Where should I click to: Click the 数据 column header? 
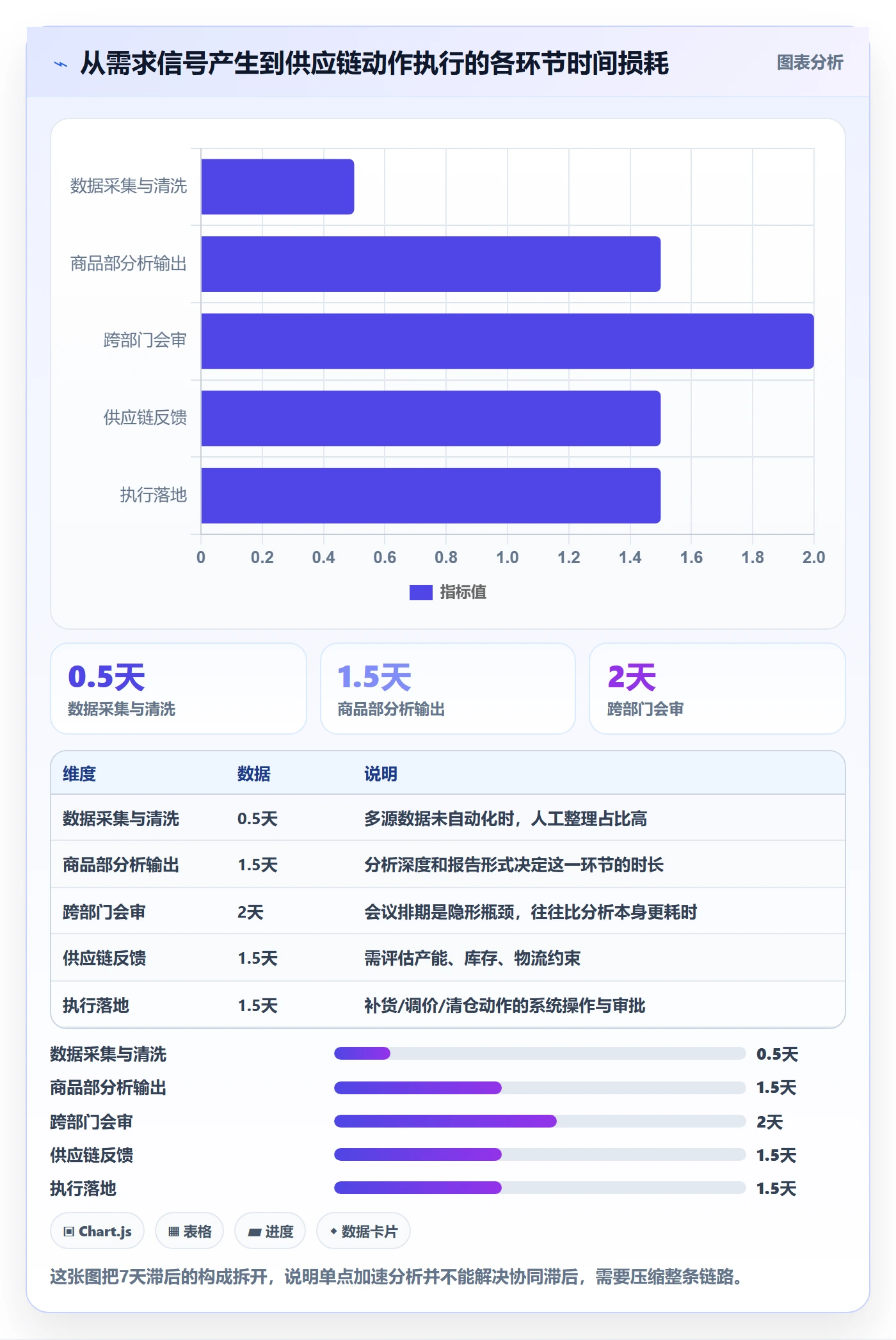pos(254,774)
